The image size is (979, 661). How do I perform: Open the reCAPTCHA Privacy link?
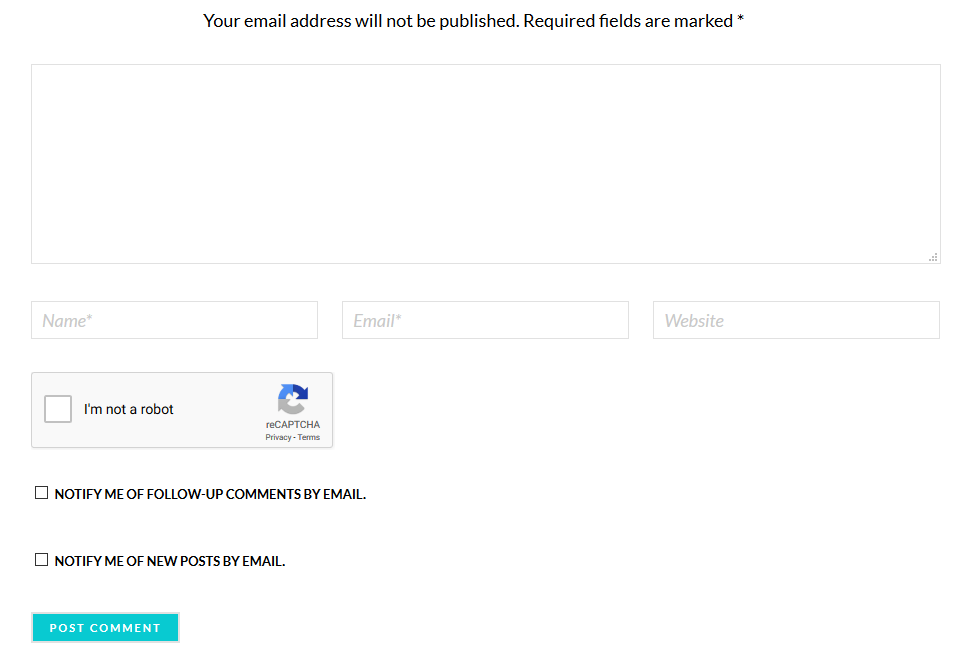tap(278, 438)
